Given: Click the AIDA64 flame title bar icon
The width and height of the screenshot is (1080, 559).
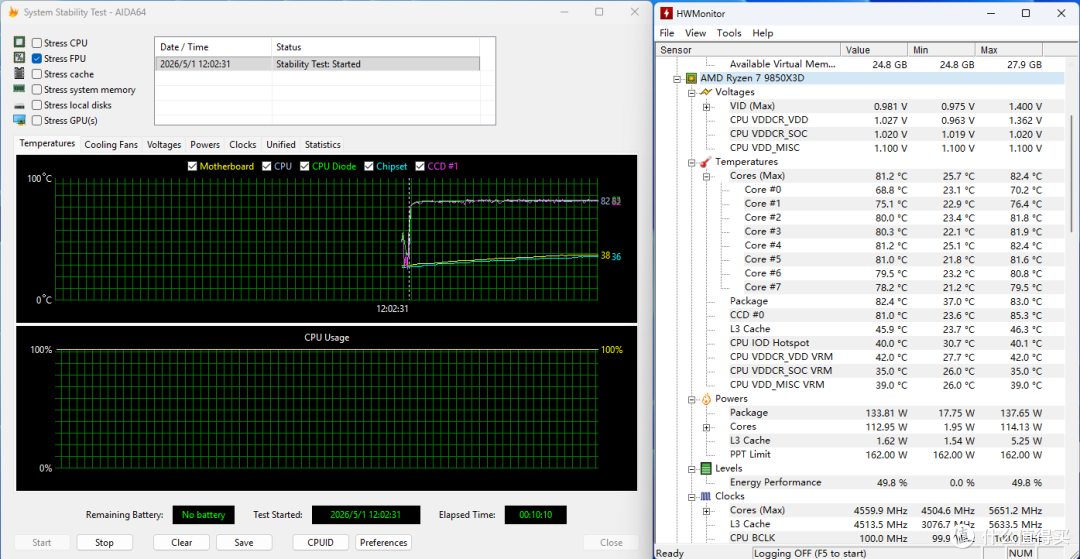Looking at the screenshot, I should tap(12, 12).
